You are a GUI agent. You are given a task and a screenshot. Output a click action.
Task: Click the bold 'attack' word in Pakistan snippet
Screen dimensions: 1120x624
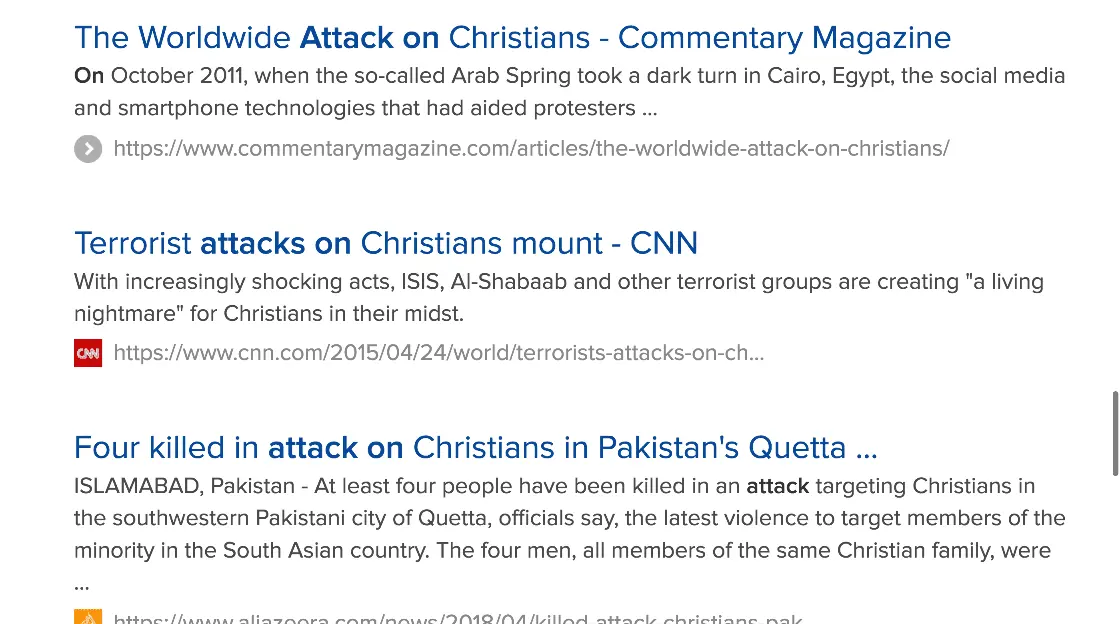pyautogui.click(x=777, y=487)
